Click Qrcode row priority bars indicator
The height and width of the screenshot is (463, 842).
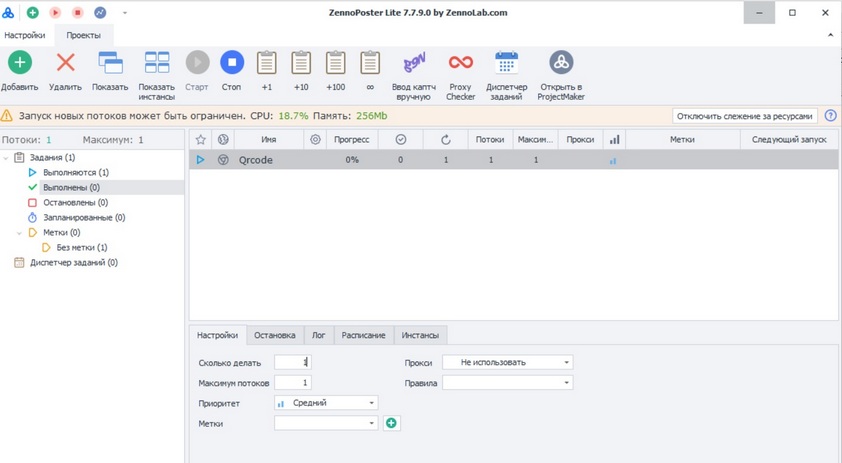613,161
